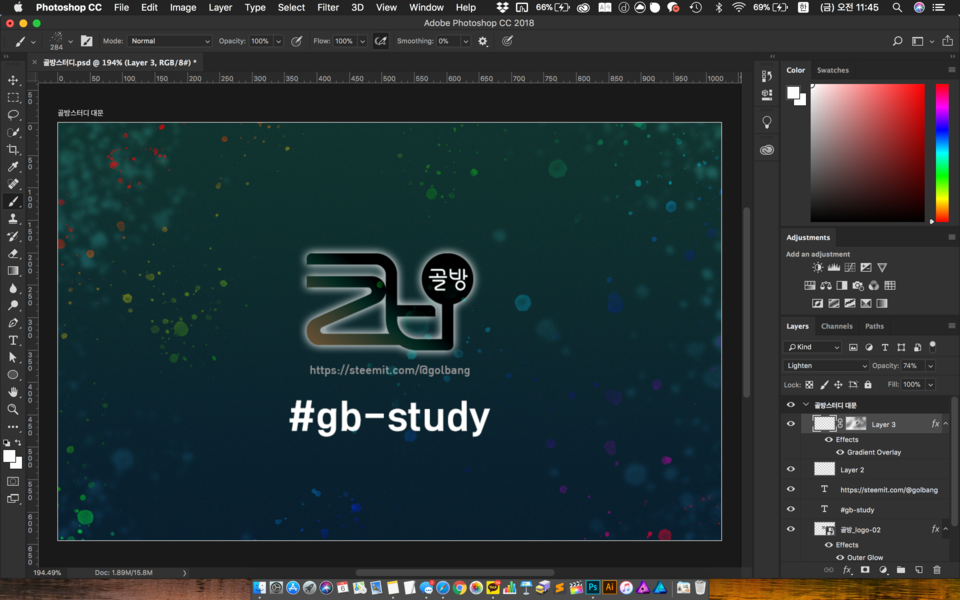Viewport: 960px width, 600px height.
Task: Open Creative Cloud Libraries panel icon
Action: pyautogui.click(x=767, y=150)
